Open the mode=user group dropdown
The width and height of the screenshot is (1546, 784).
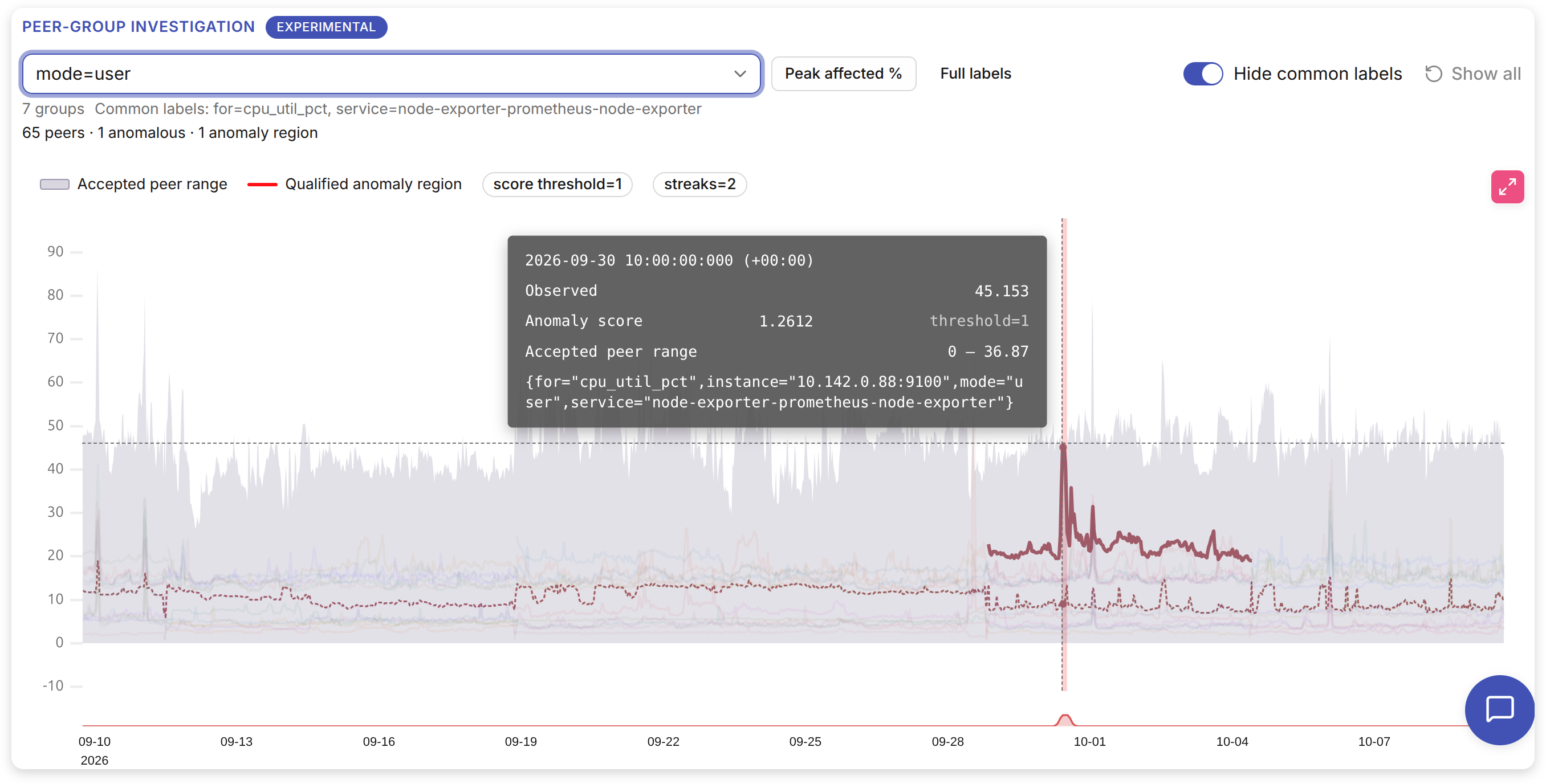tap(391, 73)
